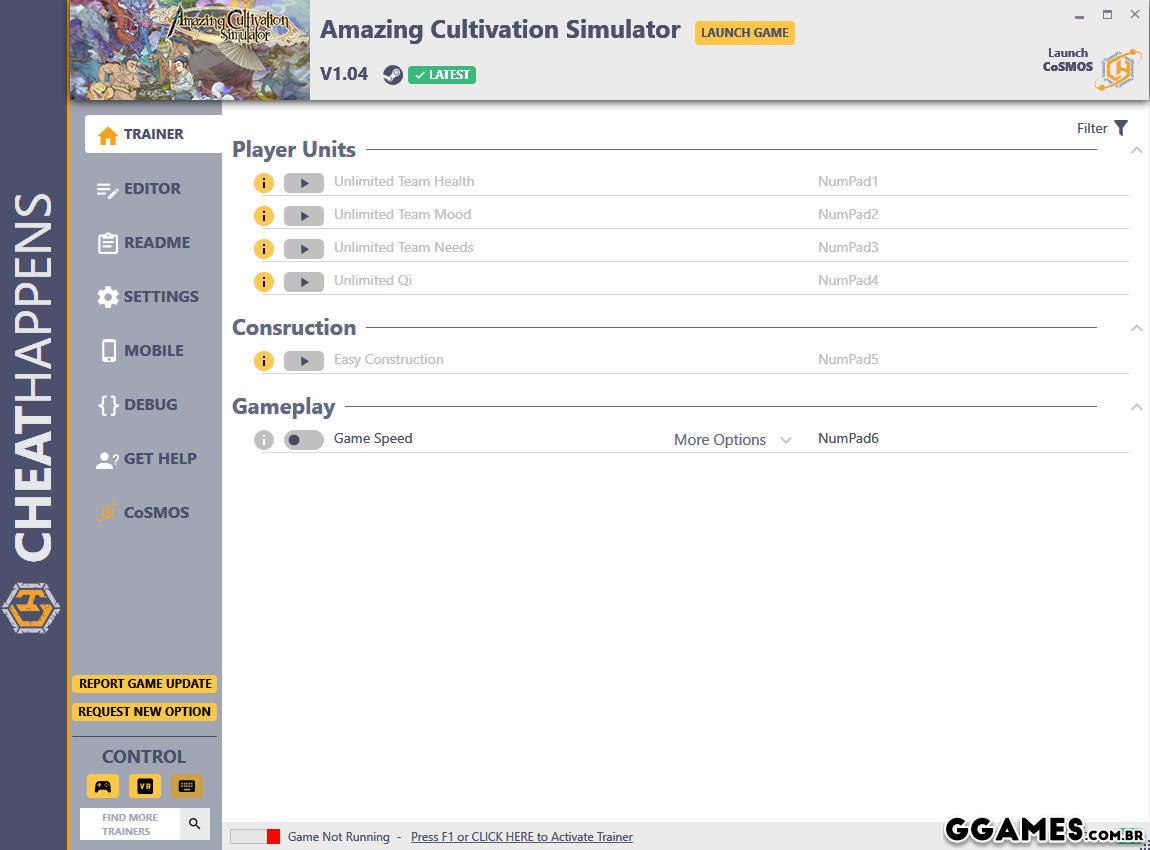Activate the Unlimited Team Mood cheat
The image size is (1150, 850).
click(x=303, y=216)
